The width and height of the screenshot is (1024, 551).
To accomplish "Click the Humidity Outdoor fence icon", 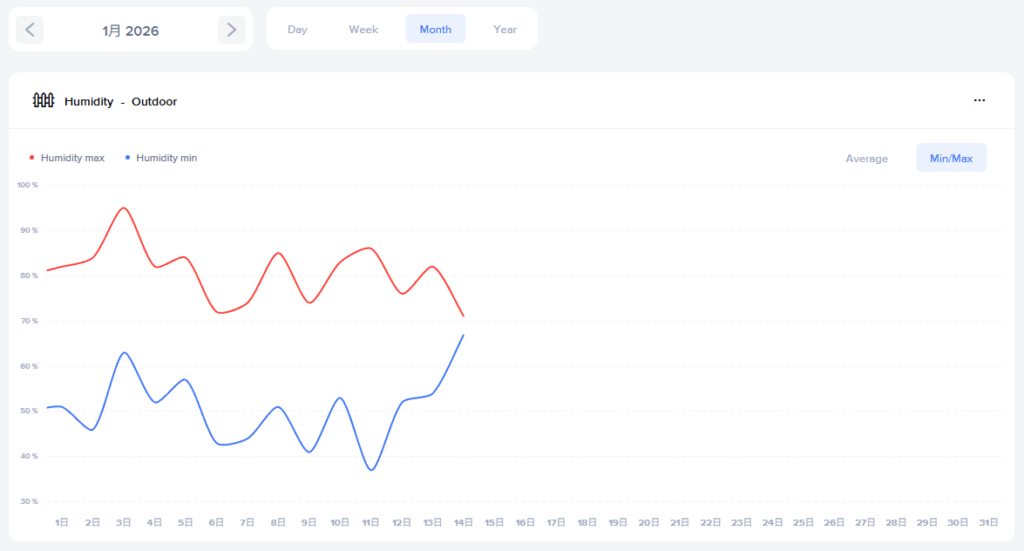I will click(43, 100).
